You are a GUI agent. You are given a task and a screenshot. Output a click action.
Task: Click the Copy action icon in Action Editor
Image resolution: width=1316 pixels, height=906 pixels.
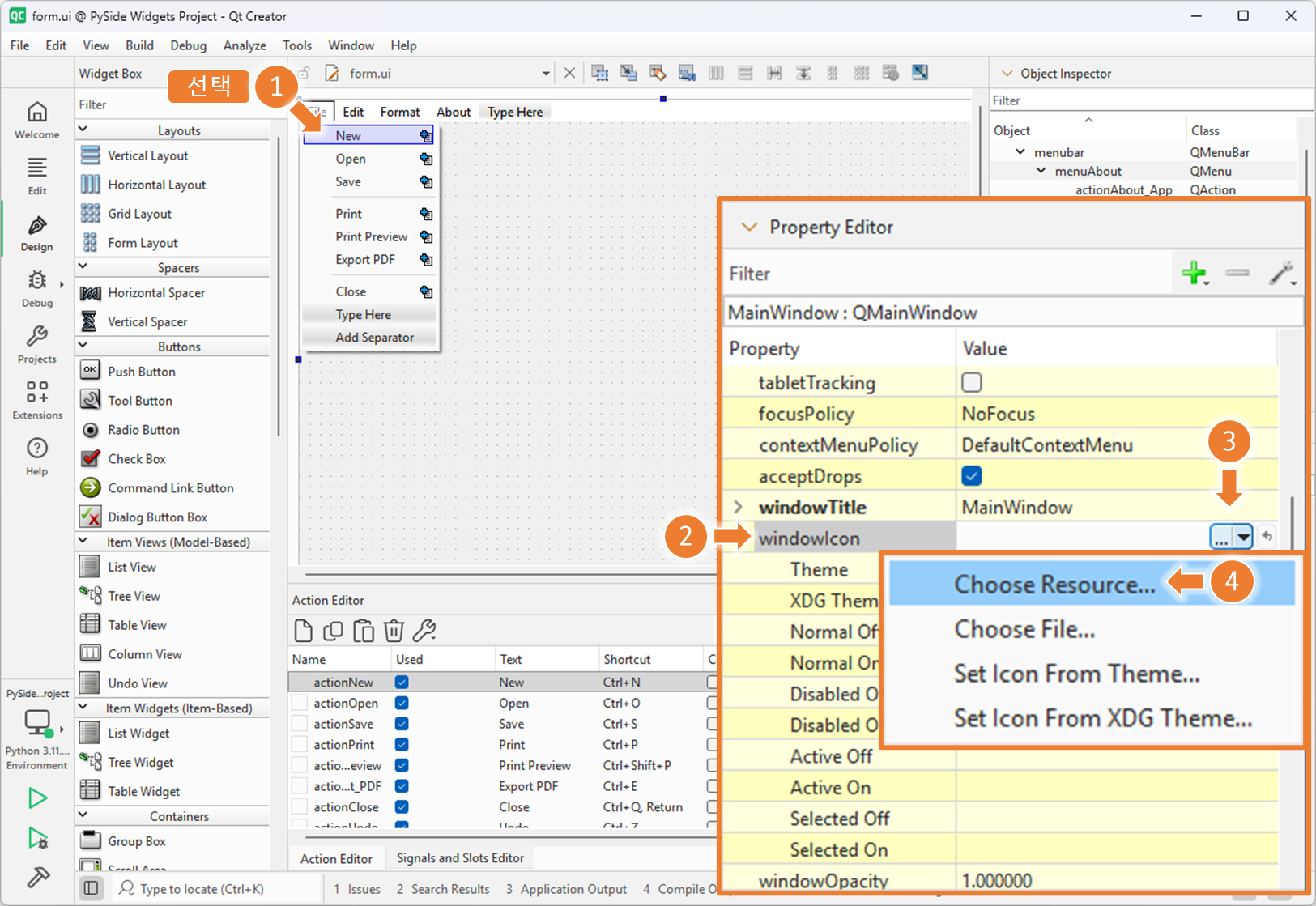pyautogui.click(x=333, y=630)
